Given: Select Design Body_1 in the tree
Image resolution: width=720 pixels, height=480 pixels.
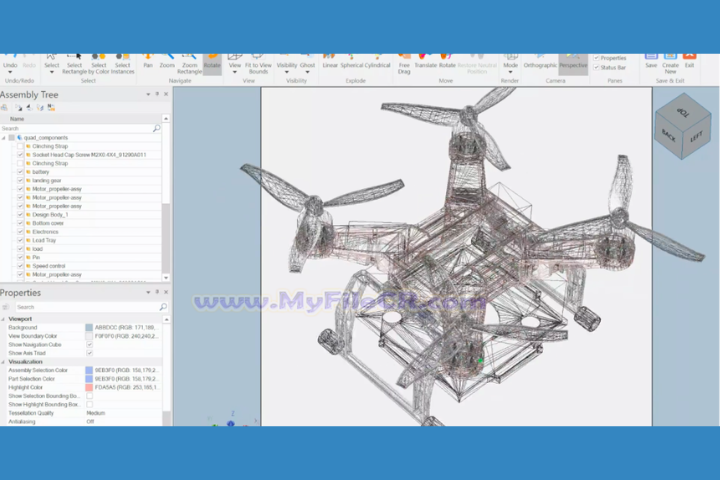Looking at the screenshot, I should click(50, 215).
